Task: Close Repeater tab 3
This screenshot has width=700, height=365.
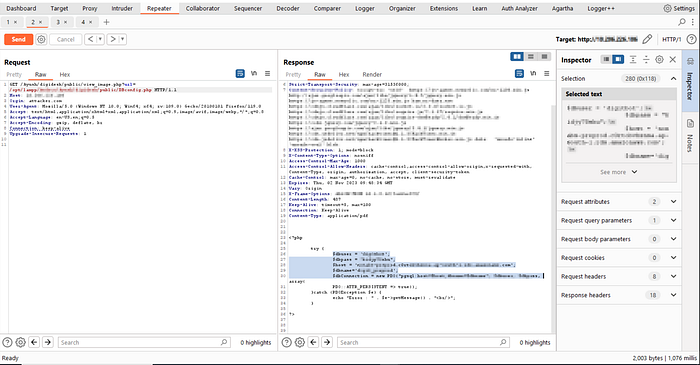Action: tap(65, 22)
